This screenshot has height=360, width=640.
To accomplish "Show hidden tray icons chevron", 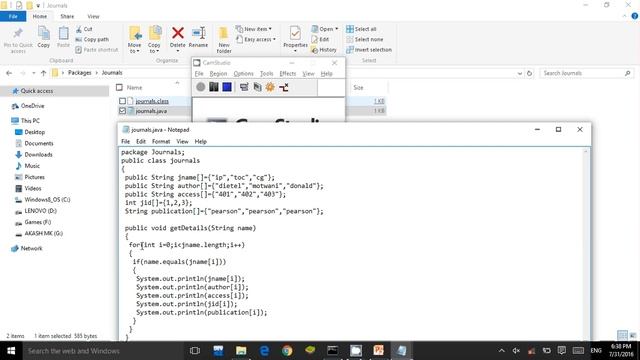I will pos(502,351).
